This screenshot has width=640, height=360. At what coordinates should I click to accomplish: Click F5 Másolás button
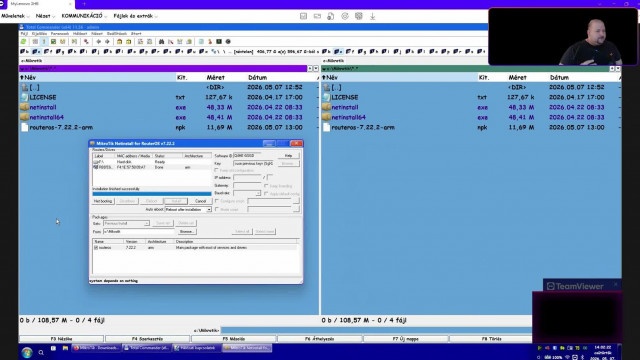233,339
